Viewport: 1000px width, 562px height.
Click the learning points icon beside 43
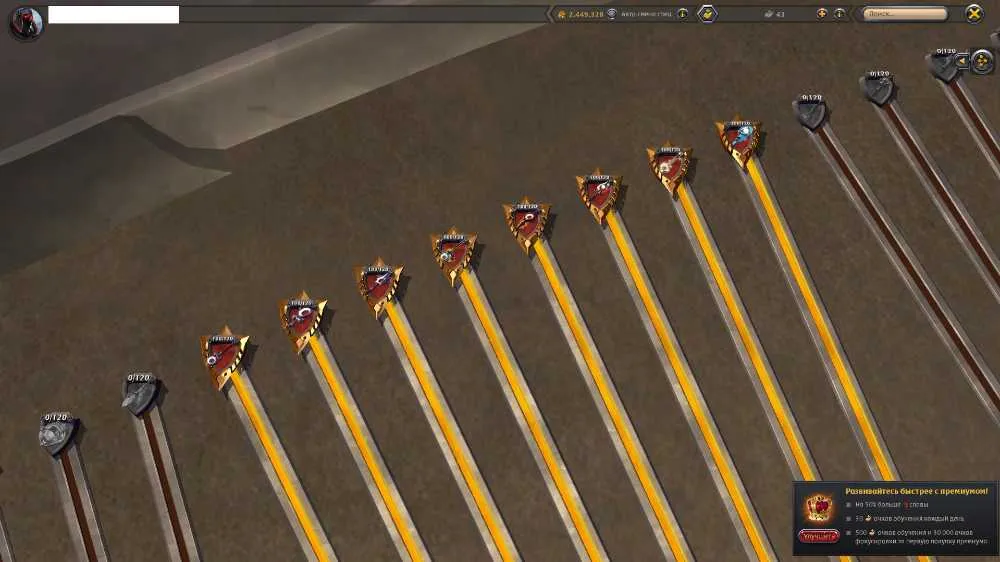coord(768,13)
